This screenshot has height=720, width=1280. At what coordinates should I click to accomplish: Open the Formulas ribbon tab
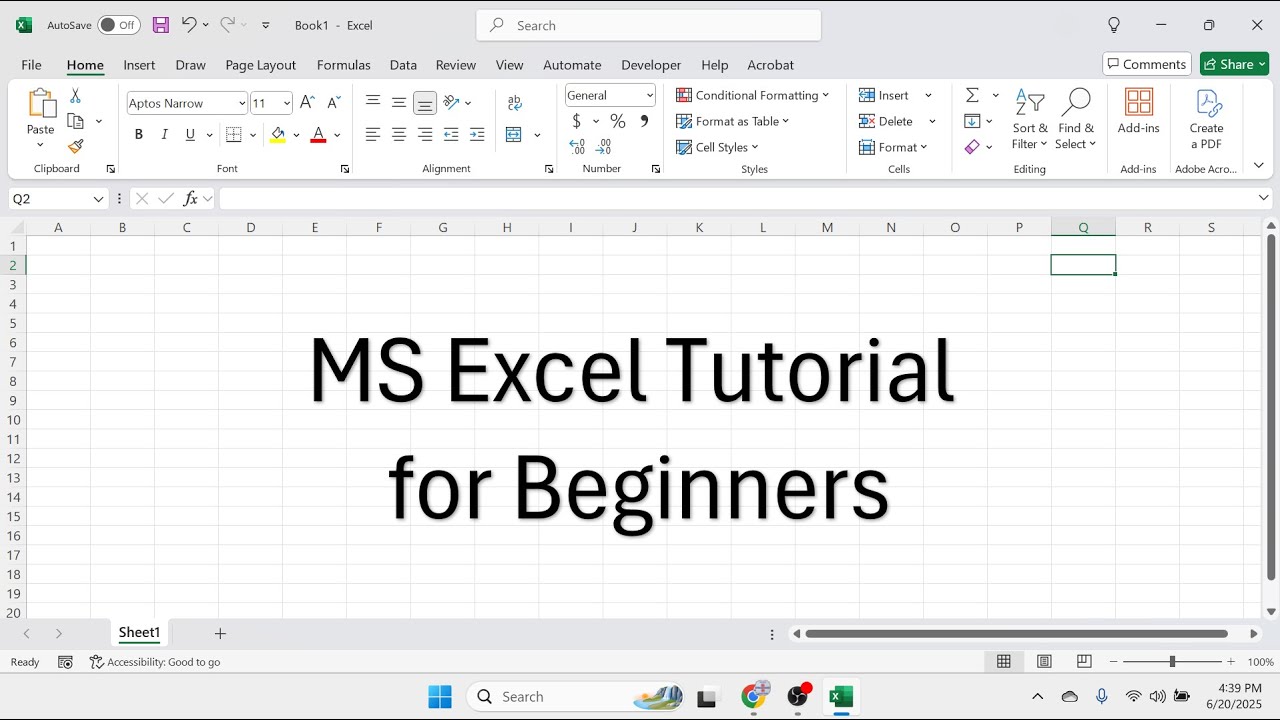coord(344,65)
